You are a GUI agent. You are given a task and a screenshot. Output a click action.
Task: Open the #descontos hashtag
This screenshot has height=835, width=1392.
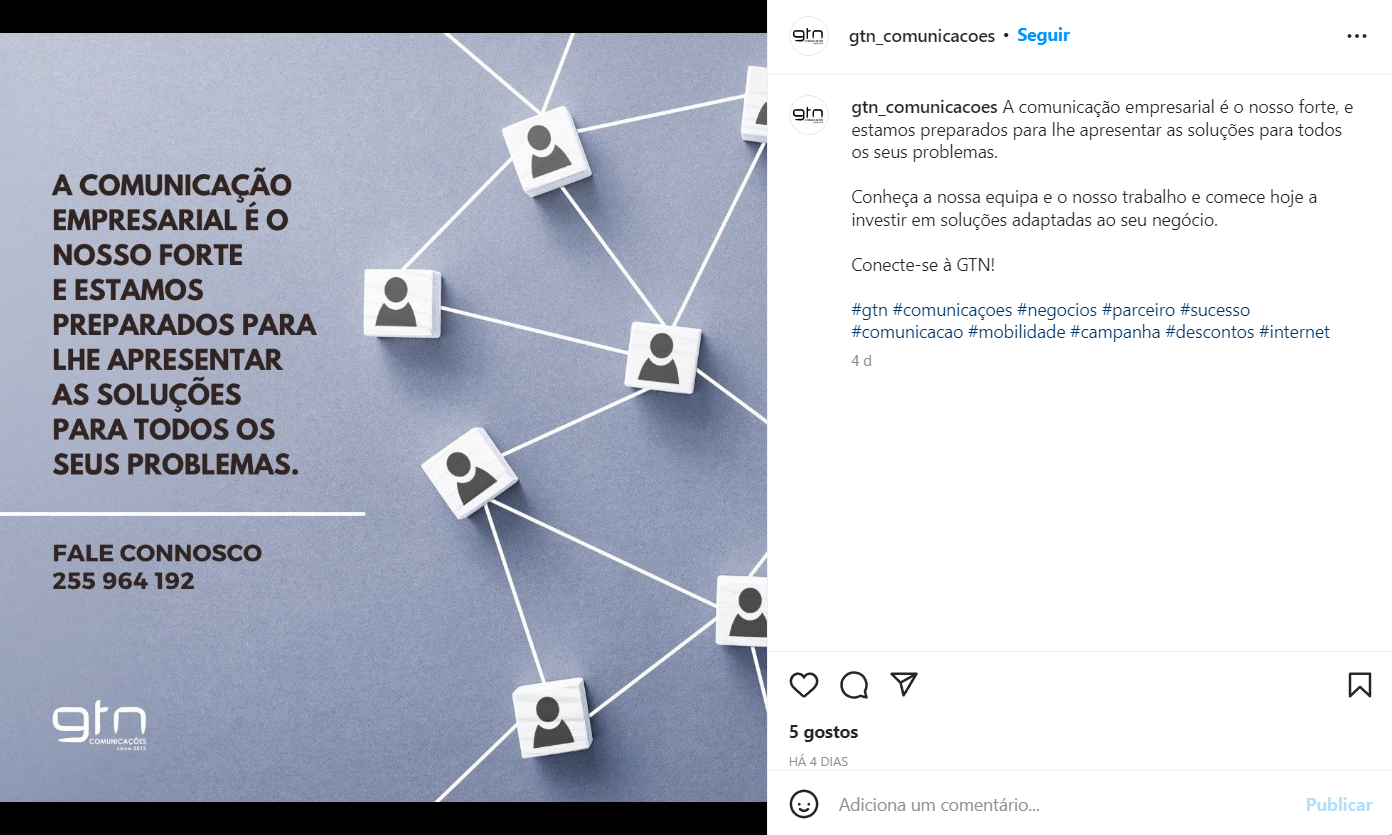(1210, 332)
